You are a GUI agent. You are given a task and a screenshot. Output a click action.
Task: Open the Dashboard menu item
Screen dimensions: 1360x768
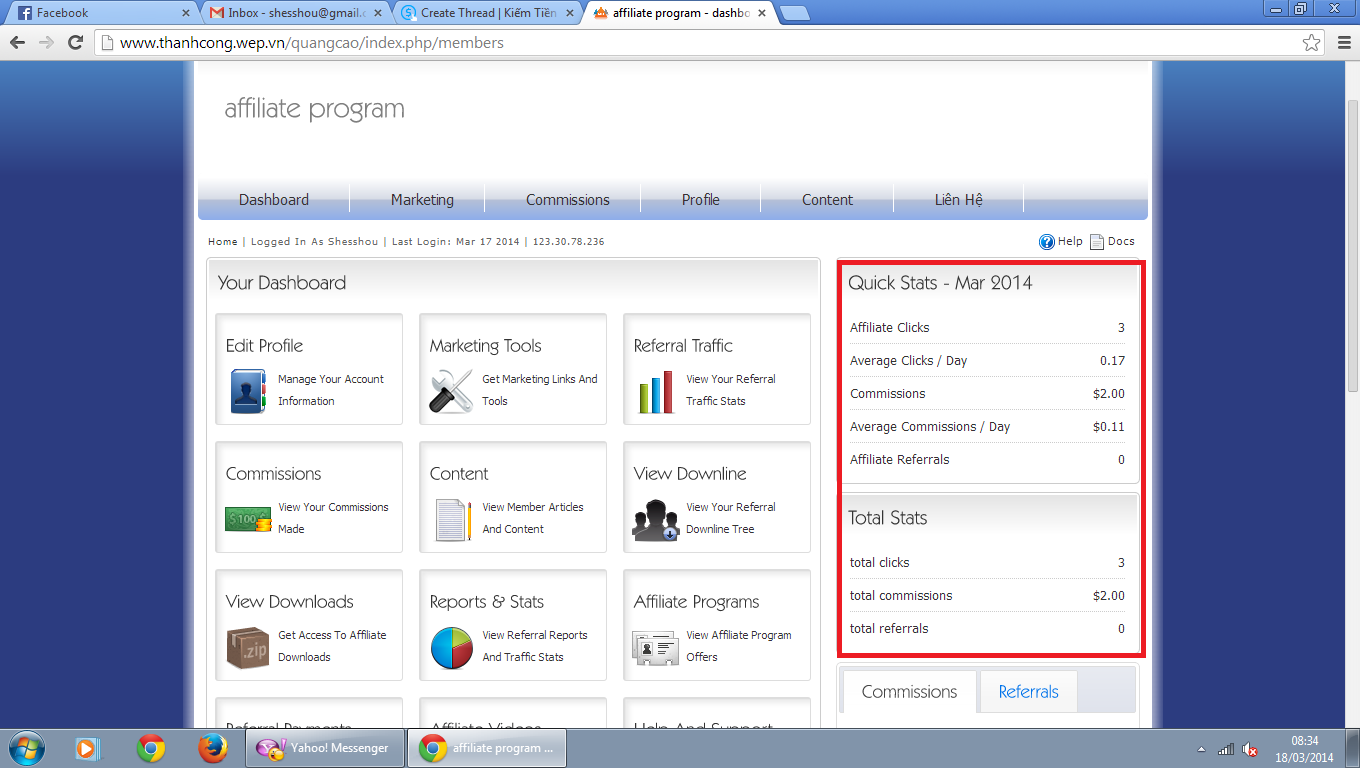coord(274,200)
